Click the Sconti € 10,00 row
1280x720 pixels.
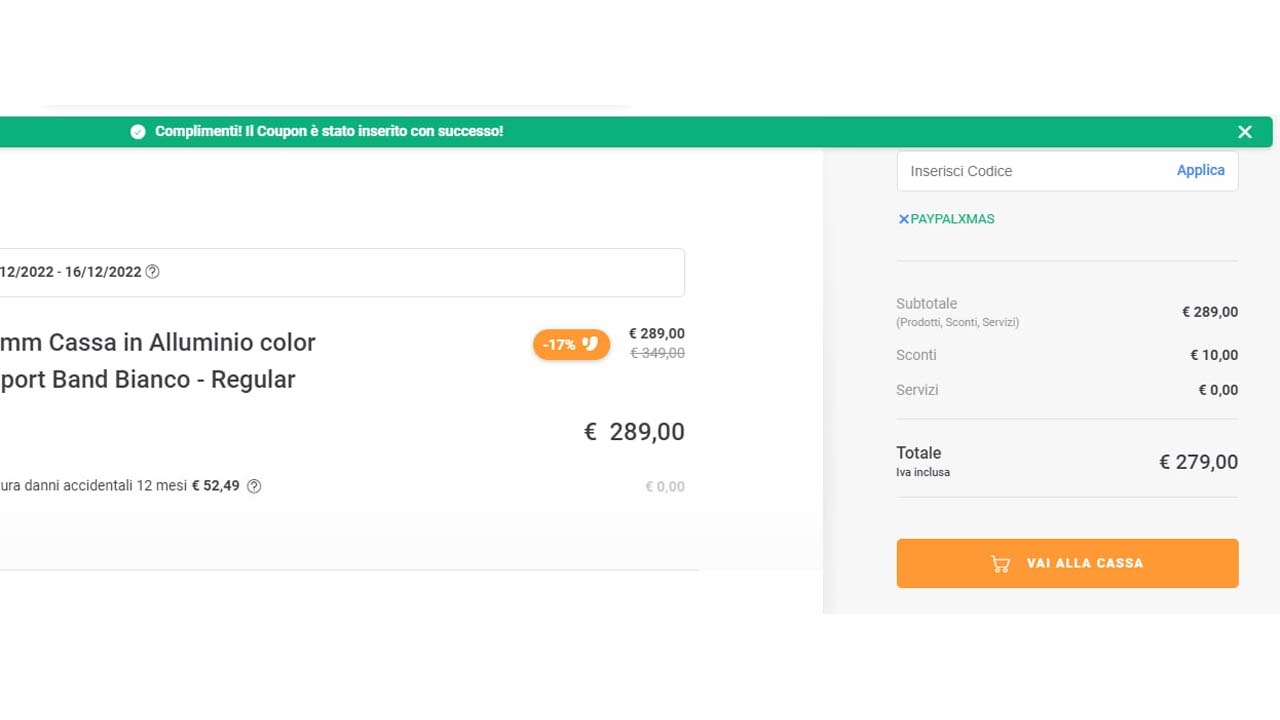click(x=1067, y=355)
